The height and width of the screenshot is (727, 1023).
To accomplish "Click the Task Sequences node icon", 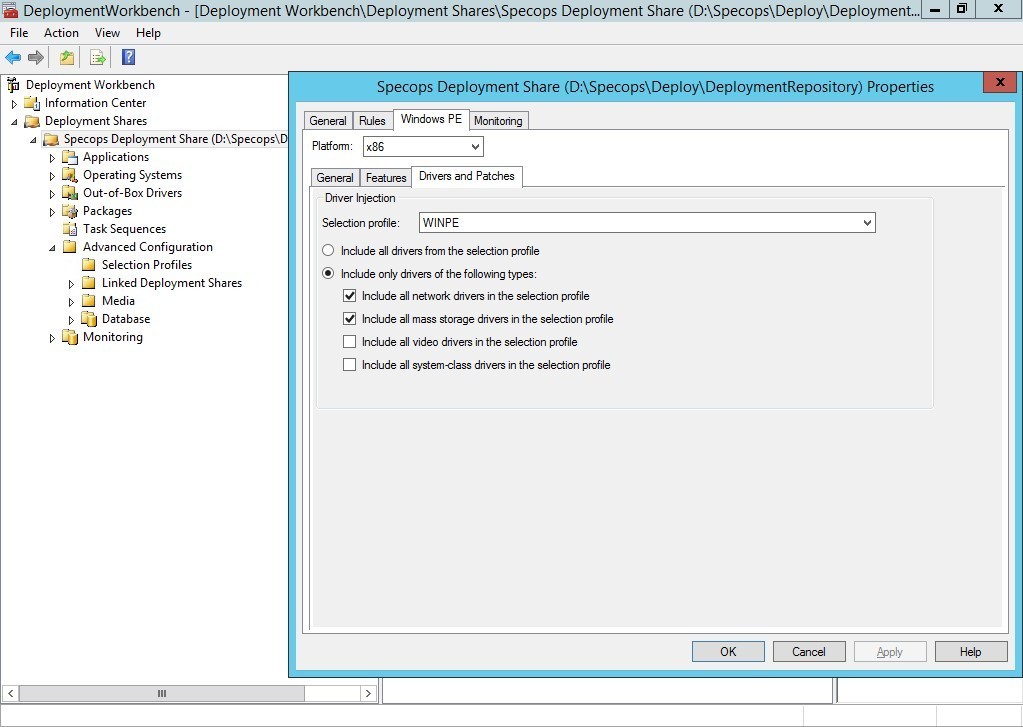I will [70, 229].
